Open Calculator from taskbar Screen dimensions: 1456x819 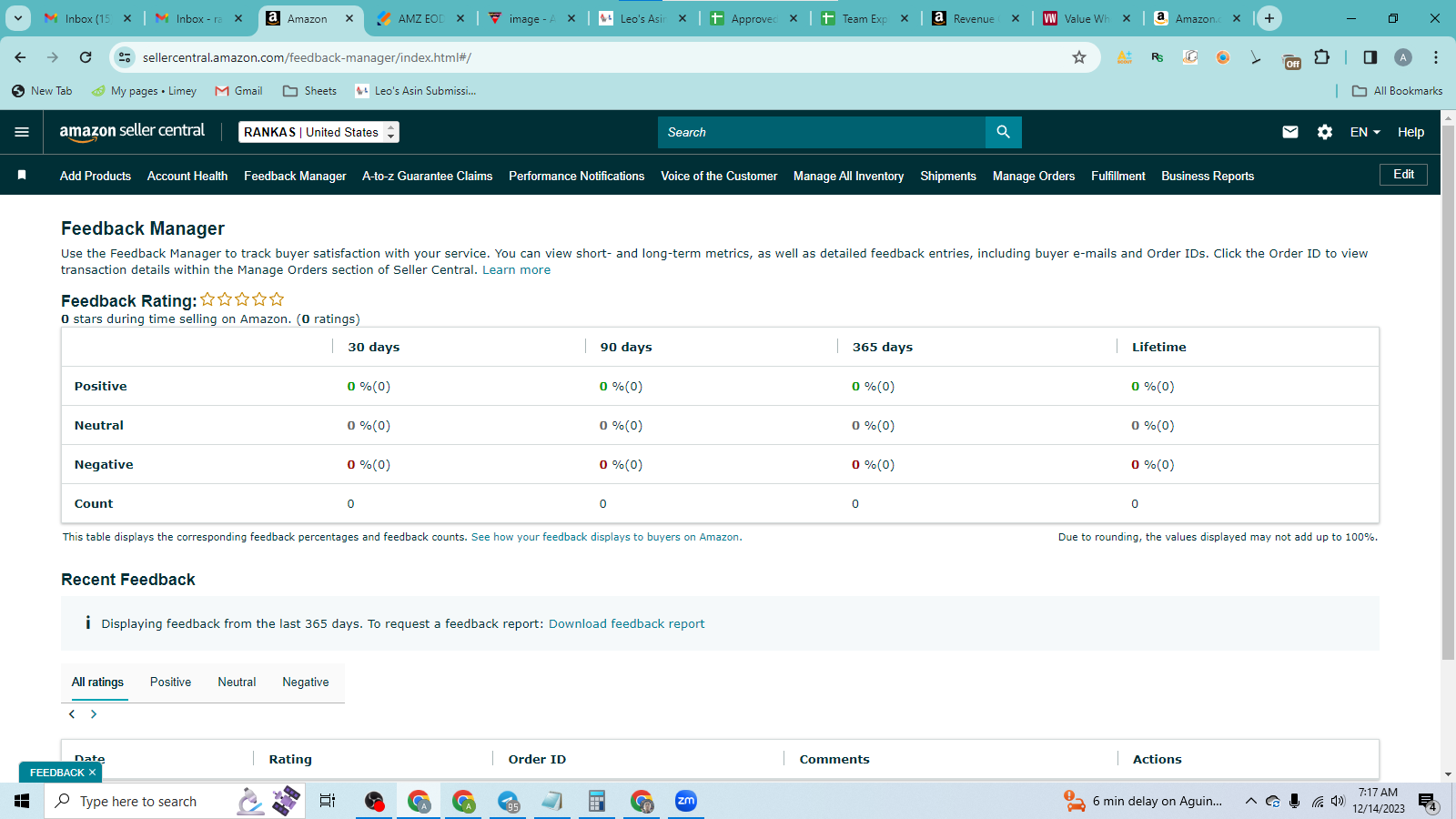[x=597, y=801]
